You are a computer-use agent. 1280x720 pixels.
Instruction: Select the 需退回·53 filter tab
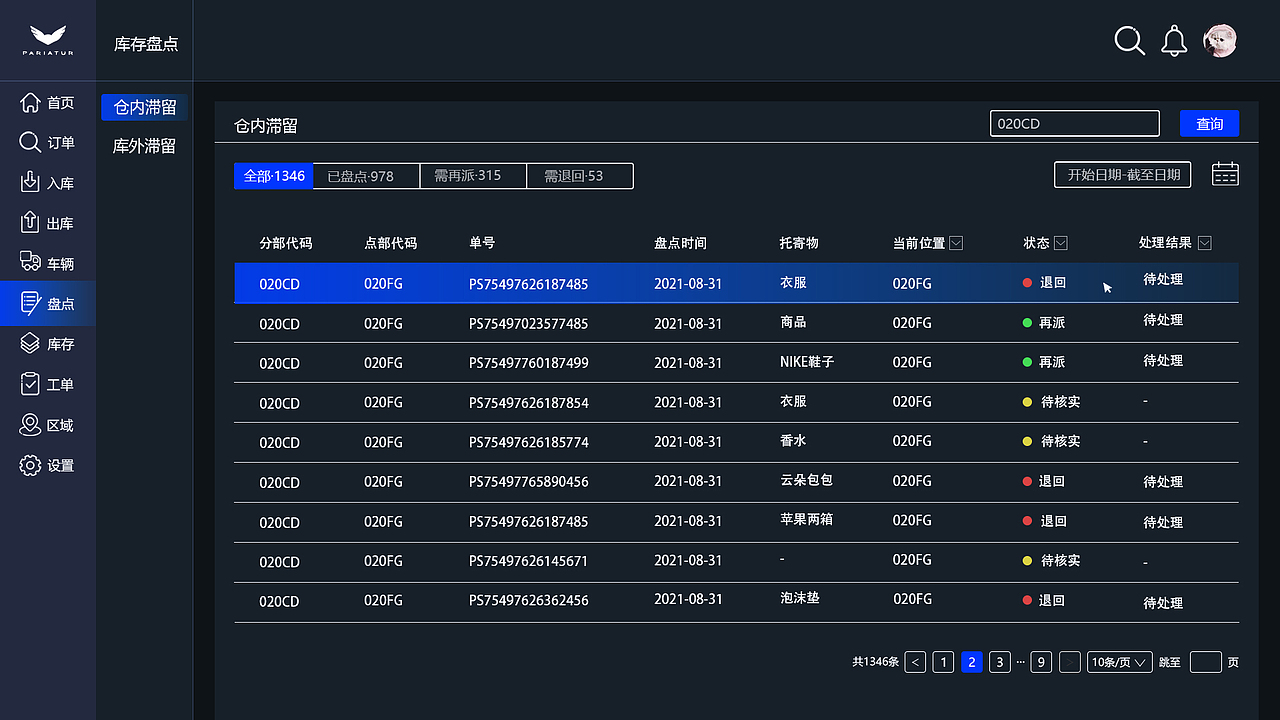click(x=579, y=175)
